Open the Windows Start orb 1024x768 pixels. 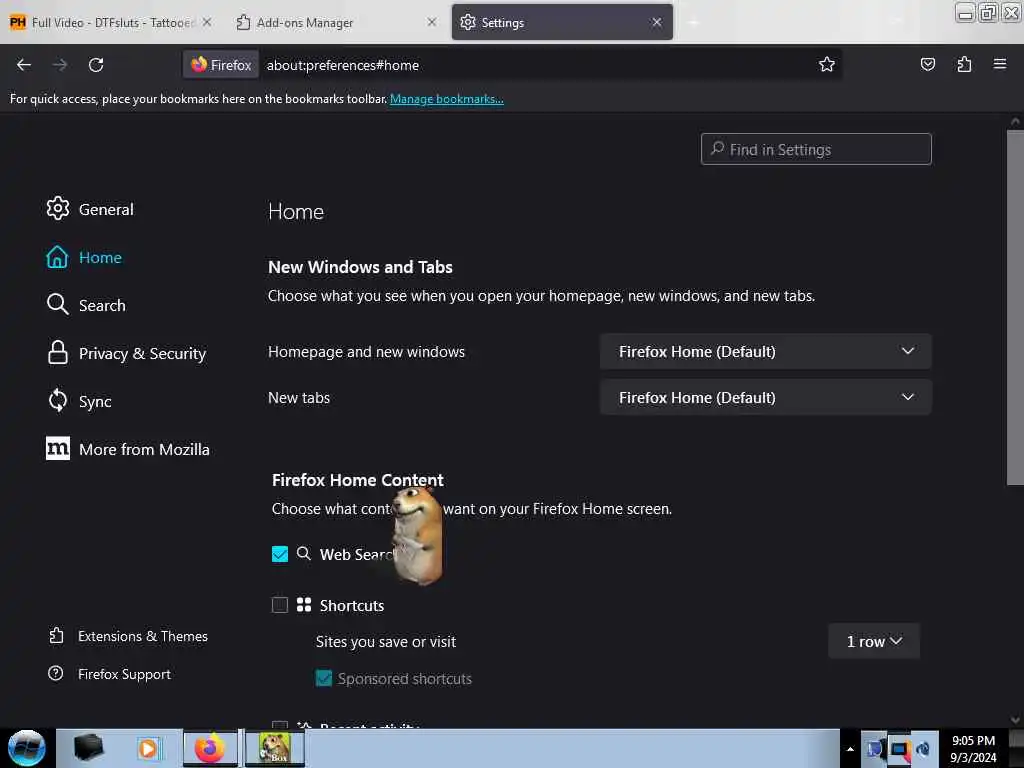pos(26,748)
